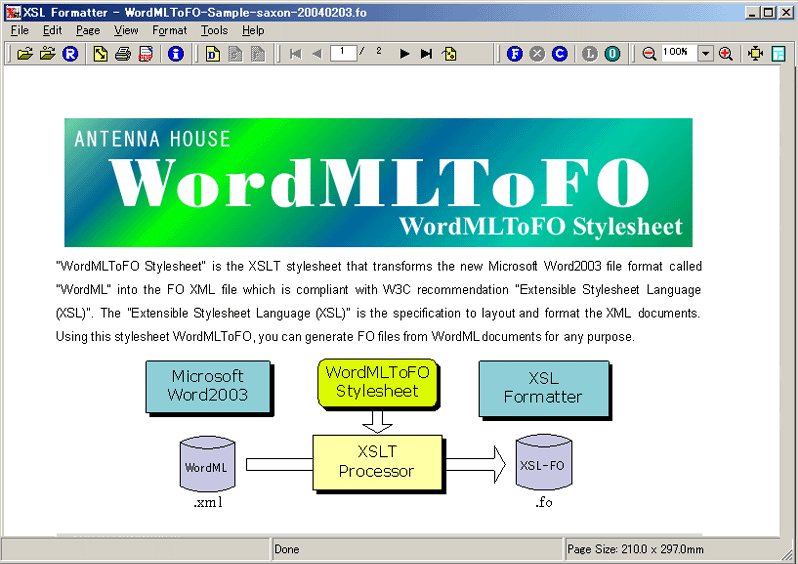Click the yellow D document view icon
This screenshot has width=798, height=564.
click(213, 53)
